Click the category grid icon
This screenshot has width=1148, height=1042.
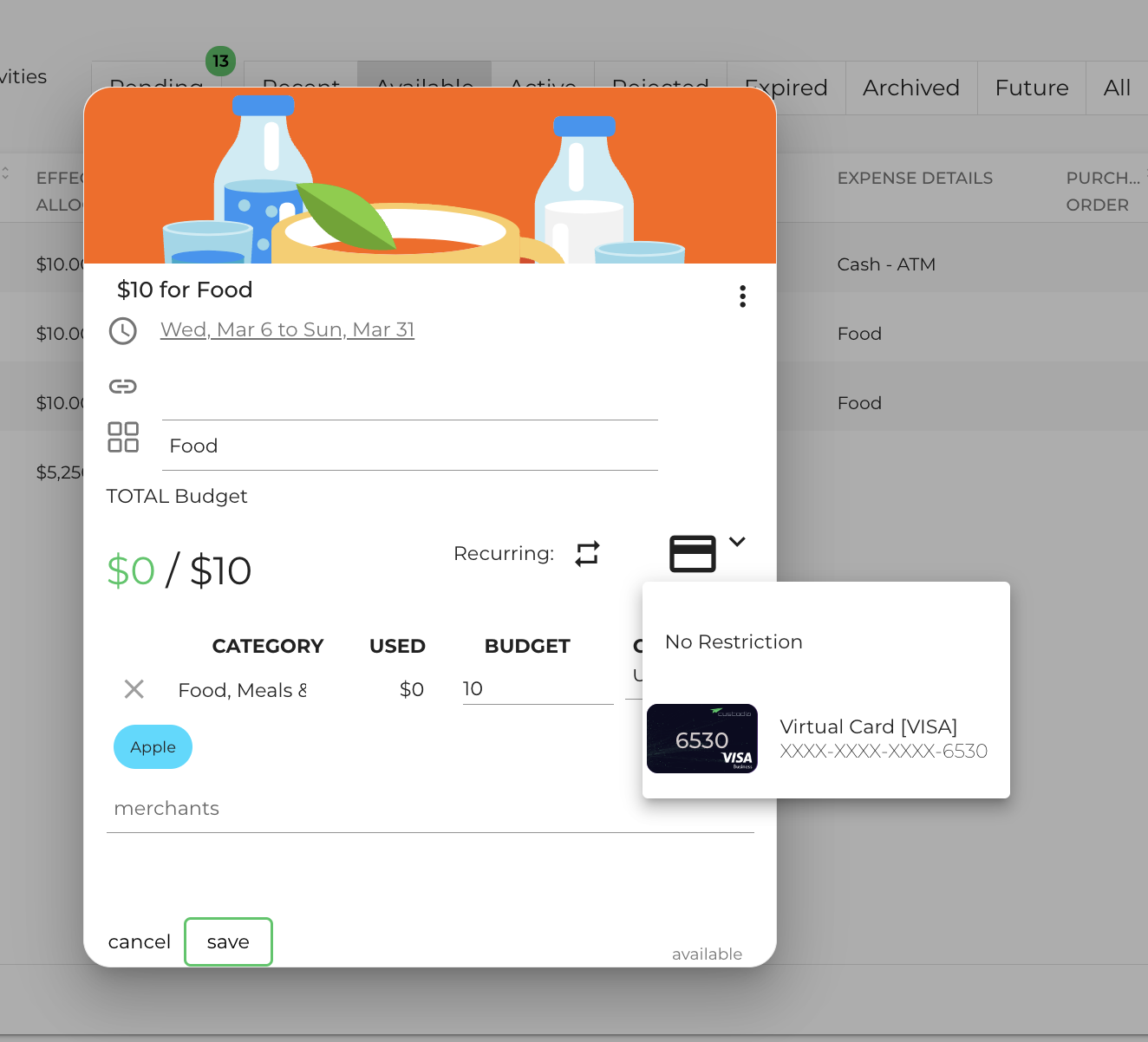(123, 437)
